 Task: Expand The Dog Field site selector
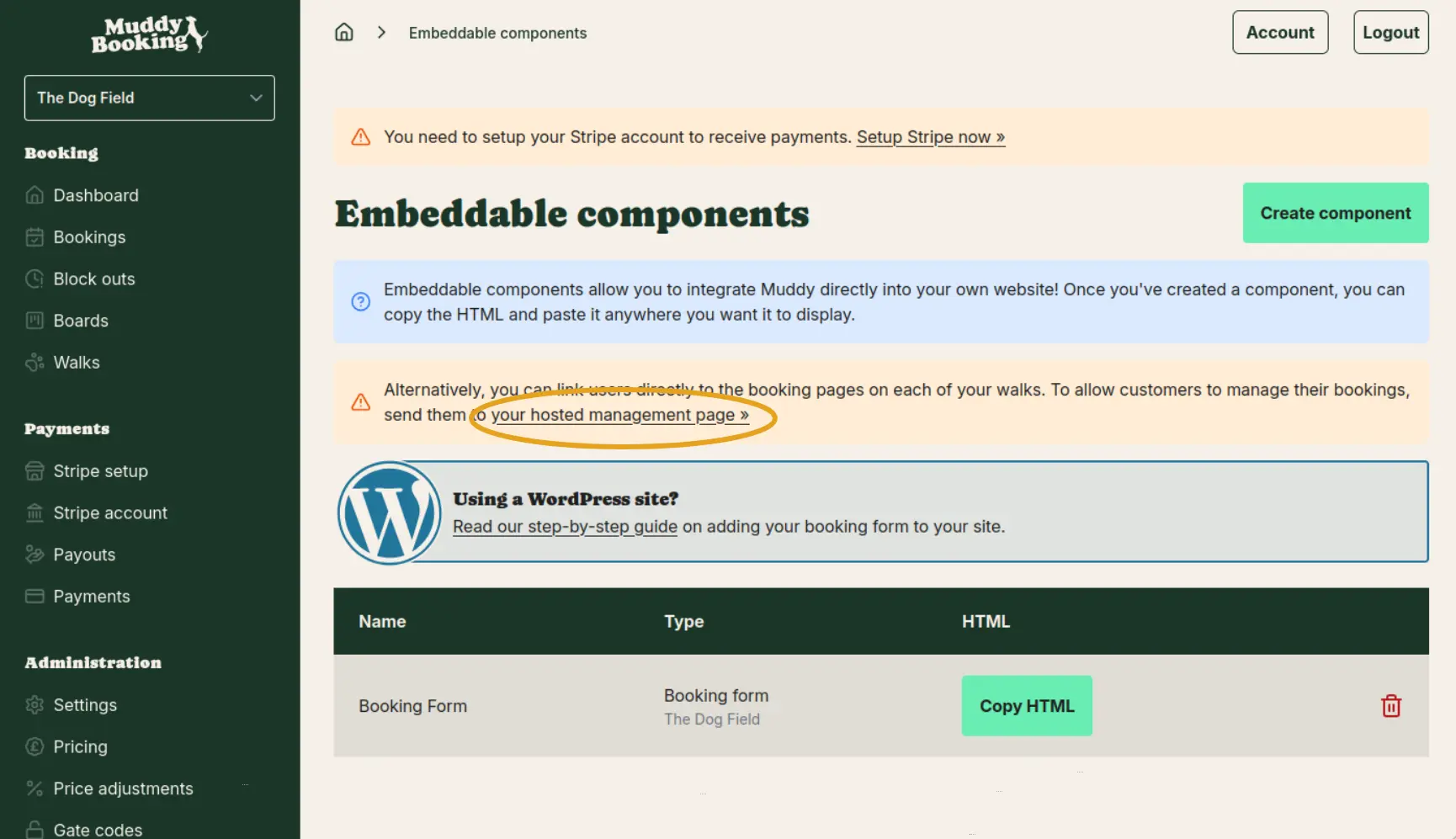149,98
